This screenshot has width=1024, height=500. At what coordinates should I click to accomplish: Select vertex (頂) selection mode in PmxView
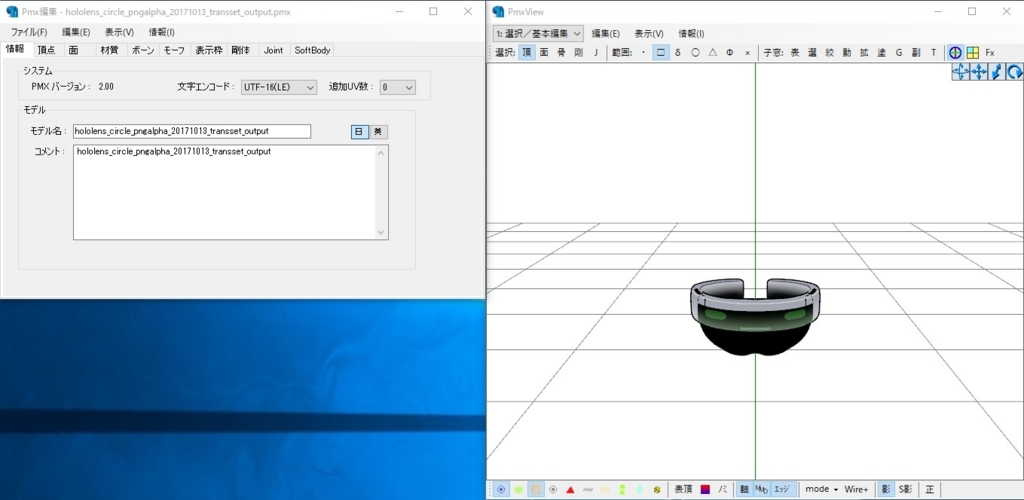point(526,53)
